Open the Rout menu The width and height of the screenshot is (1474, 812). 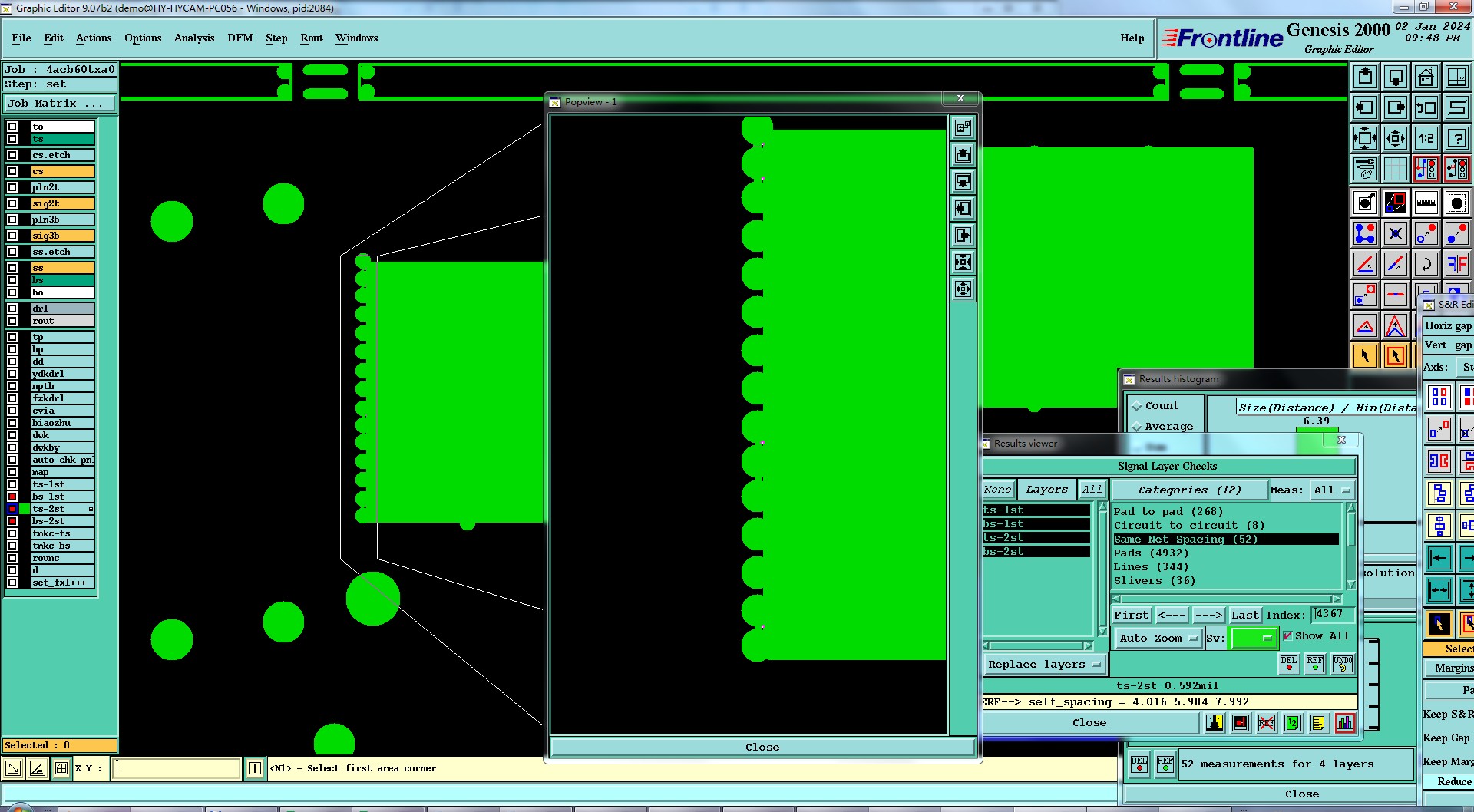tap(312, 38)
